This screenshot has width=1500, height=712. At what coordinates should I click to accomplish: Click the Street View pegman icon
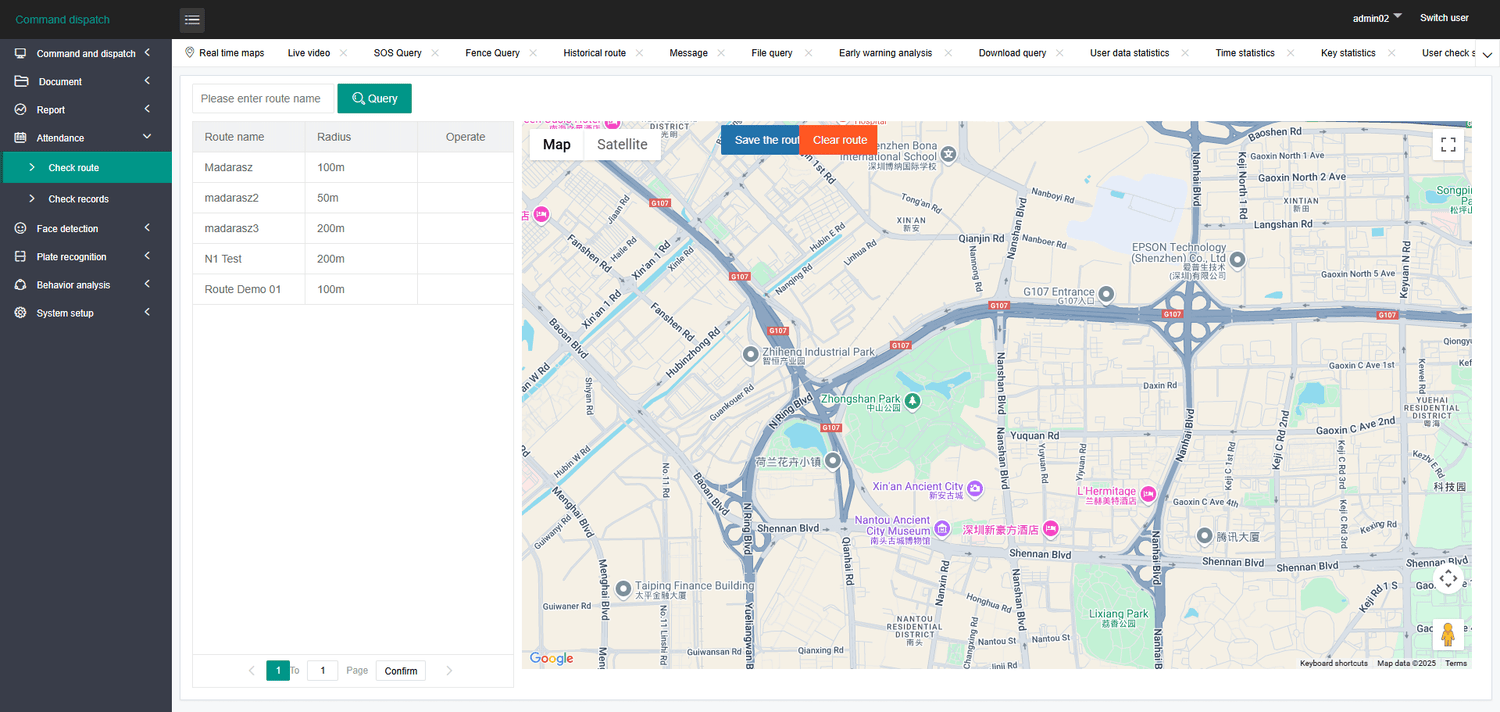click(x=1447, y=635)
